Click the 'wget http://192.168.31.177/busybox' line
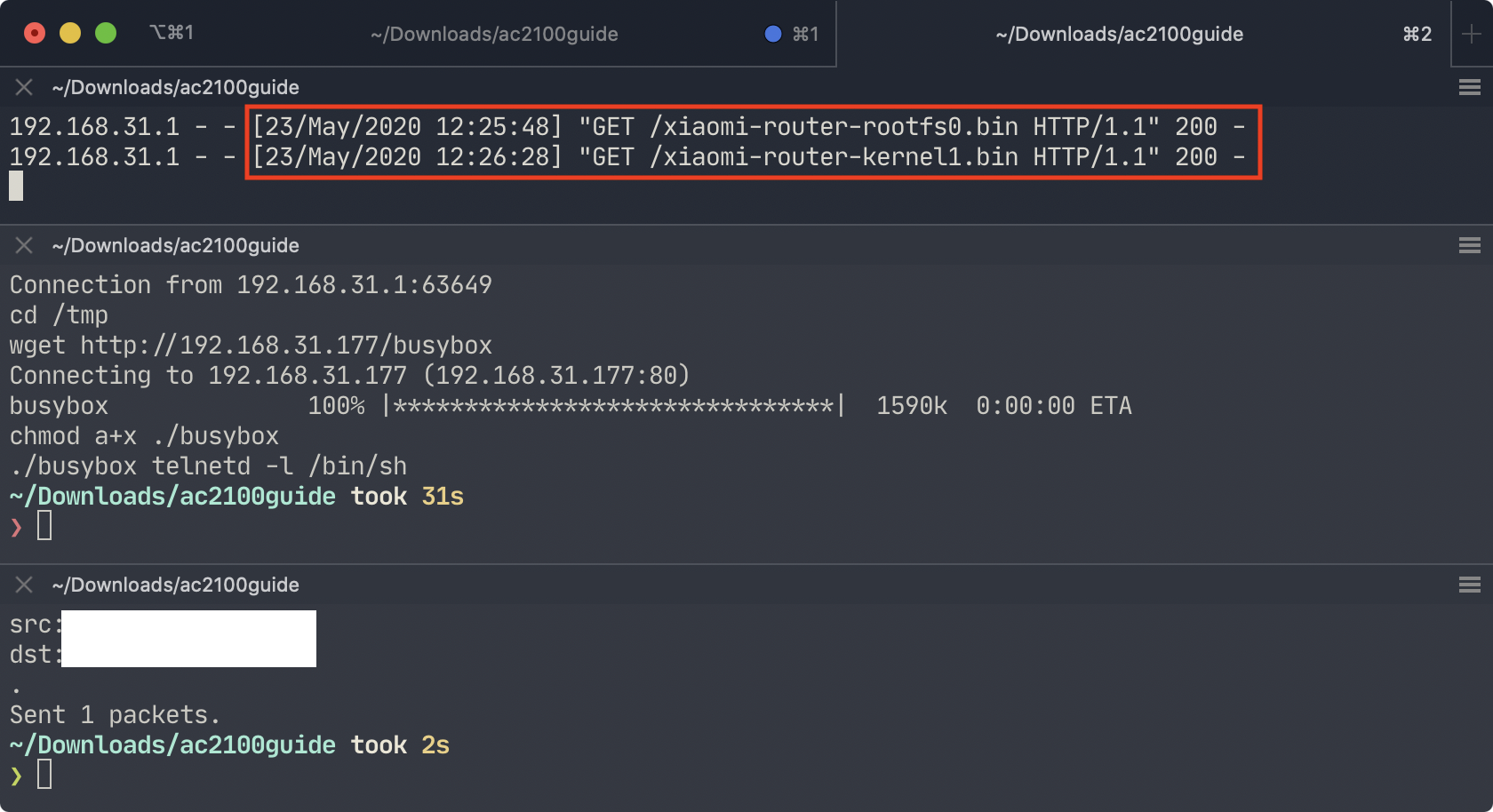The image size is (1493, 812). [251, 346]
